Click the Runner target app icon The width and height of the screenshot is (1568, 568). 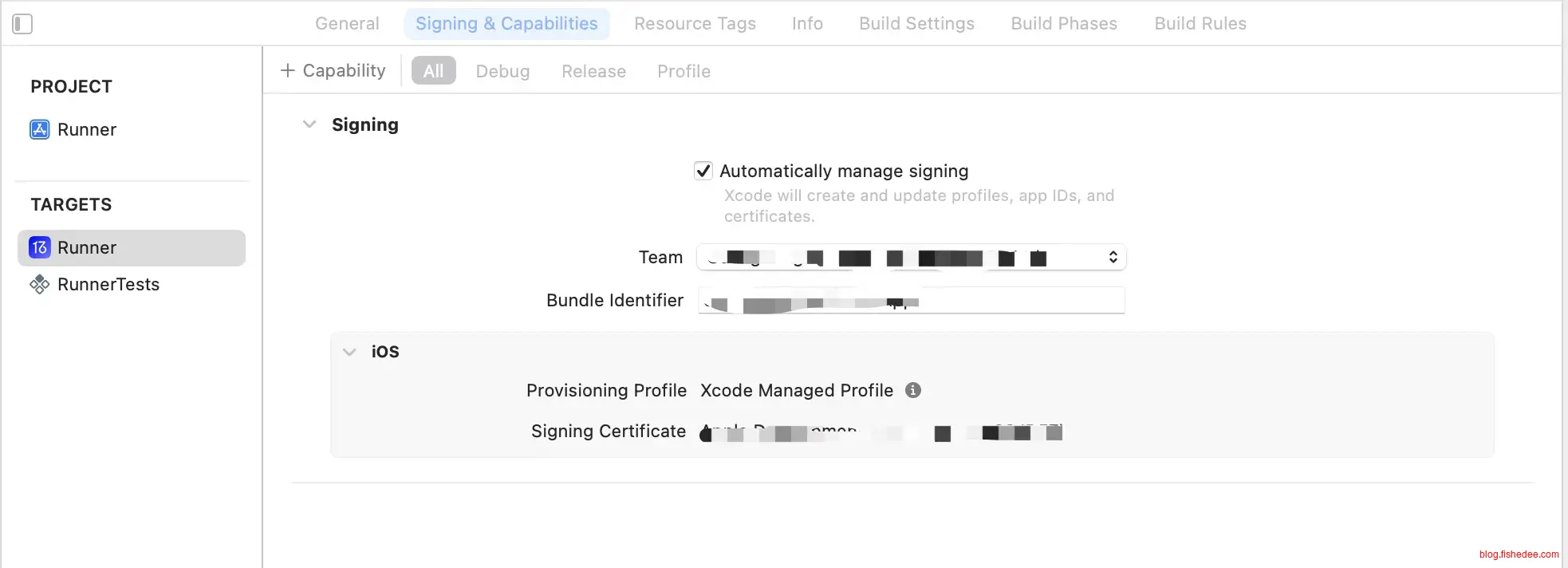[40, 247]
